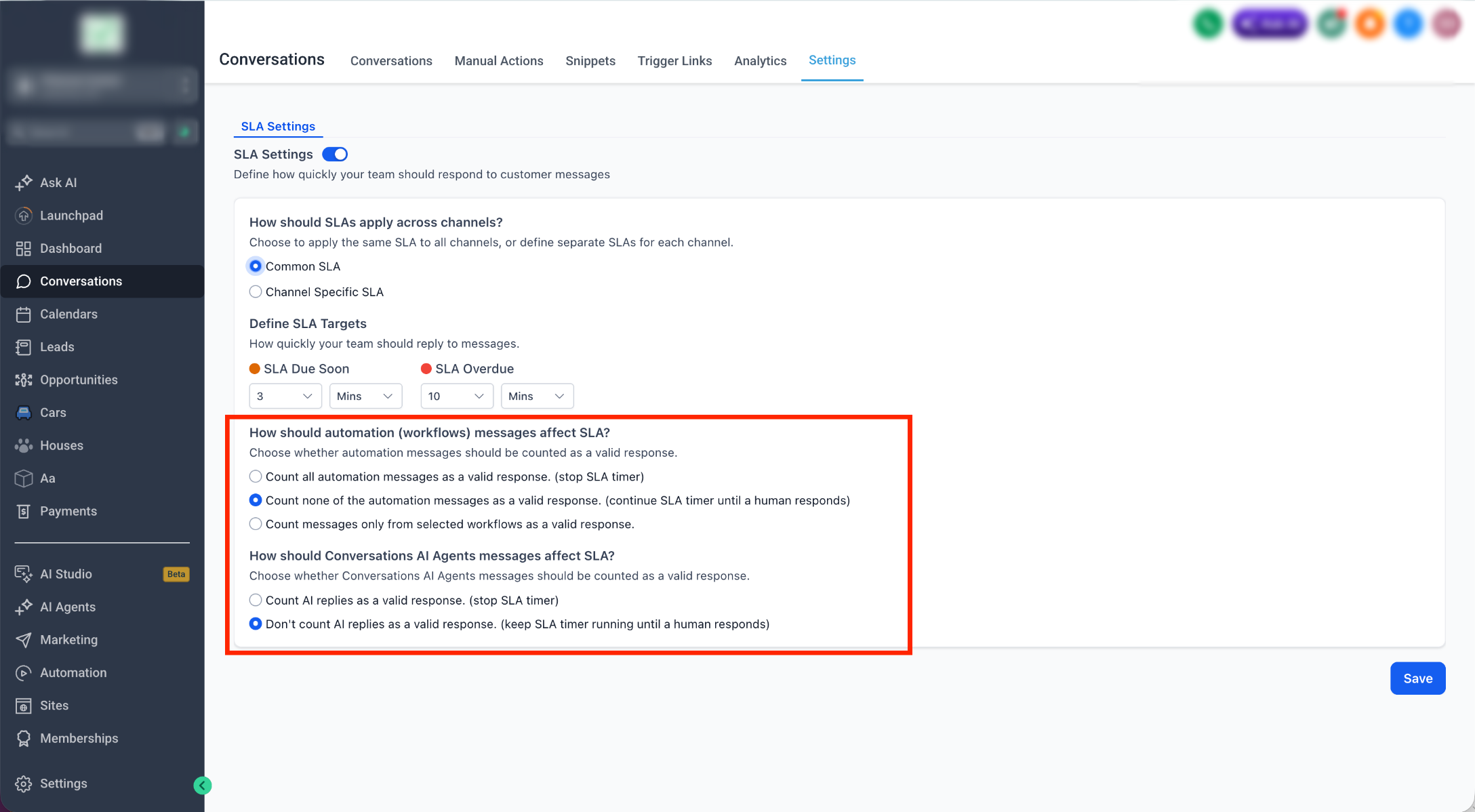This screenshot has width=1475, height=812.
Task: Open the Memberships badge icon
Action: (x=24, y=738)
